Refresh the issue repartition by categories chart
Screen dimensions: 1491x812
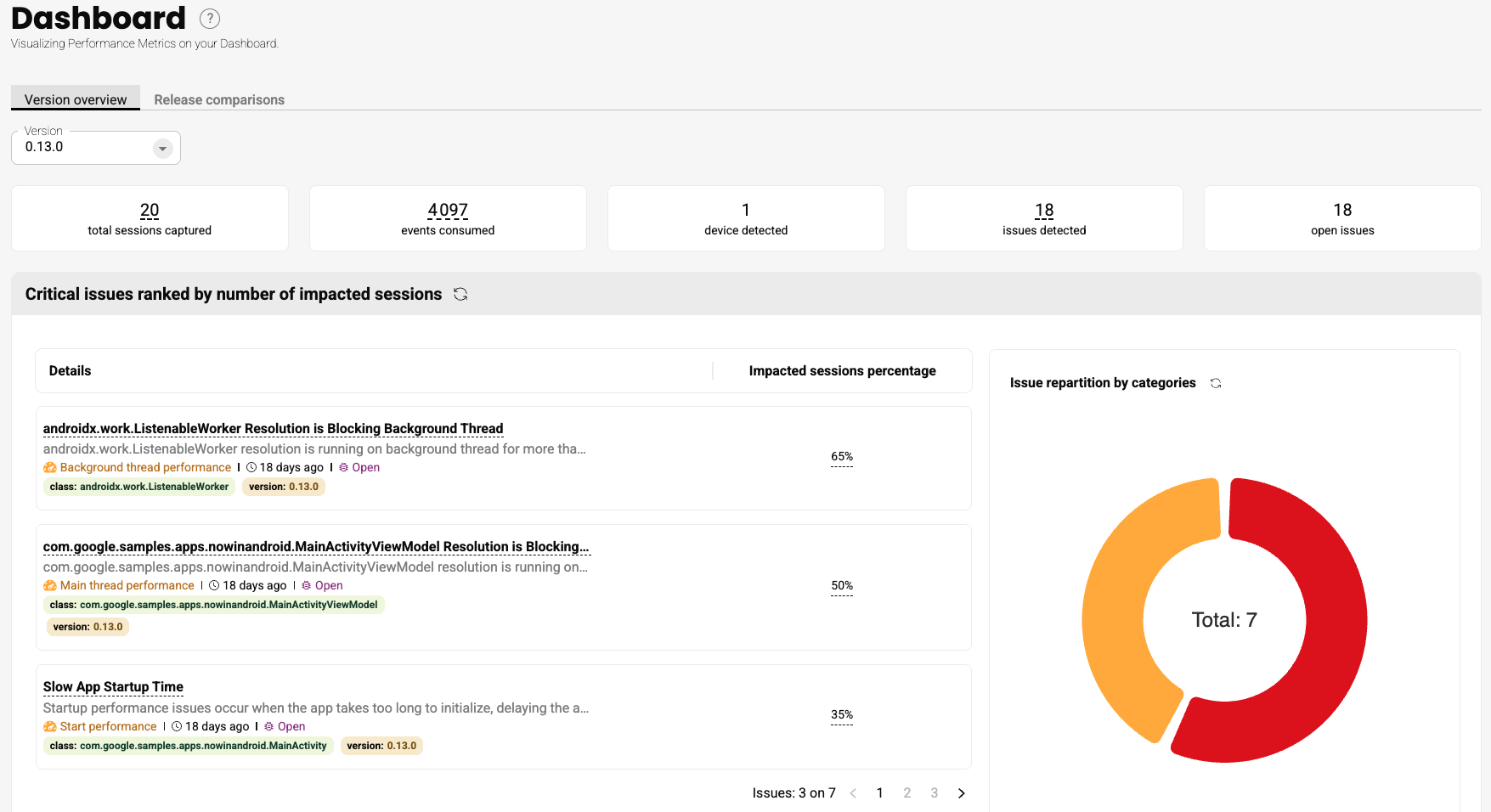pyautogui.click(x=1216, y=383)
